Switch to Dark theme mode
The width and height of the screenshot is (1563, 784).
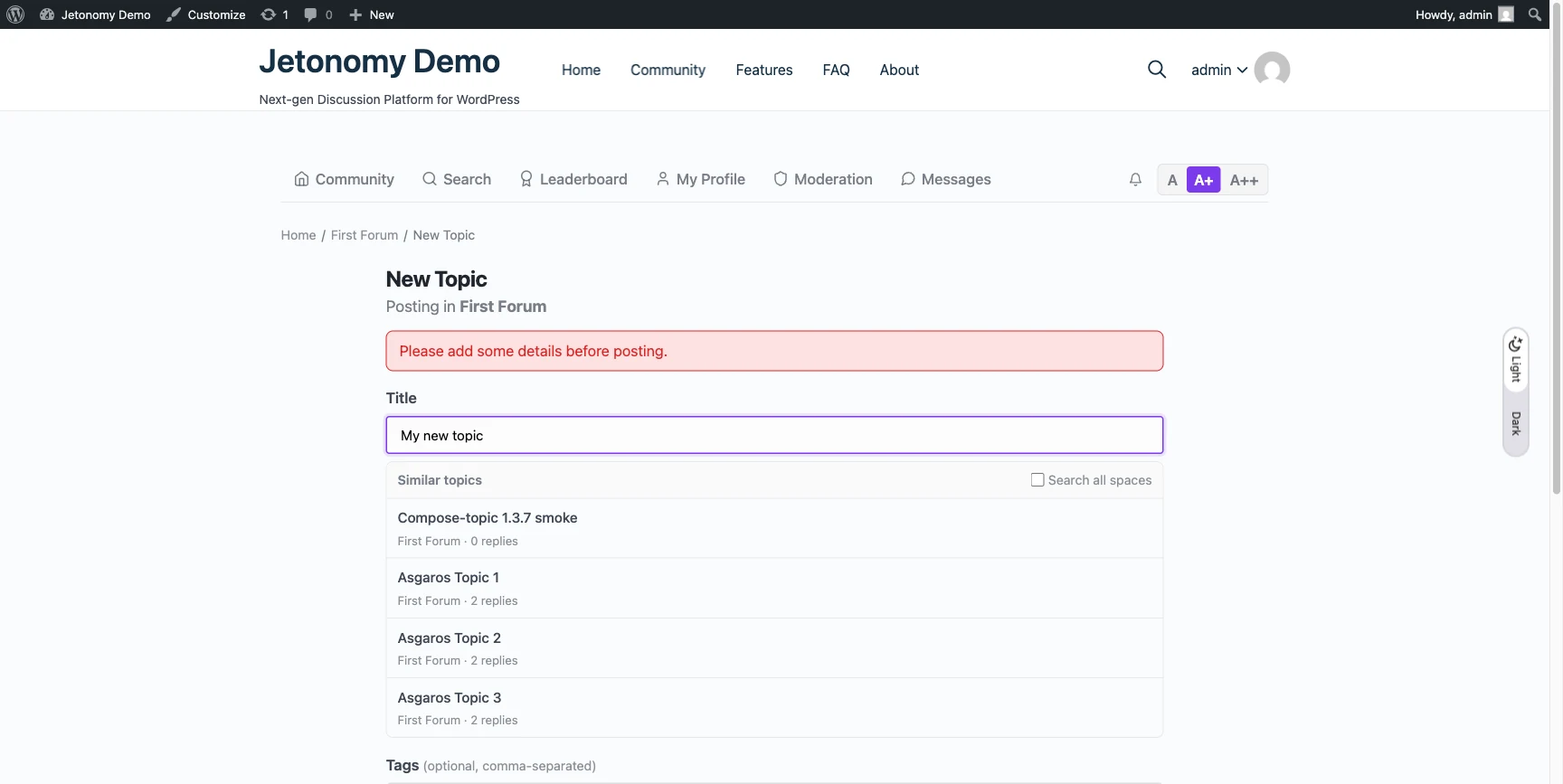pos(1516,423)
